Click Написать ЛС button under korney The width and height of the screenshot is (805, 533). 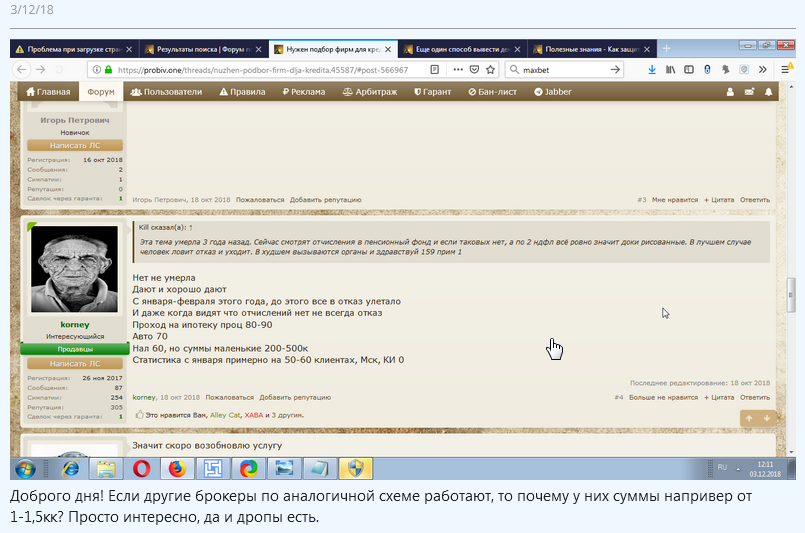[75, 364]
